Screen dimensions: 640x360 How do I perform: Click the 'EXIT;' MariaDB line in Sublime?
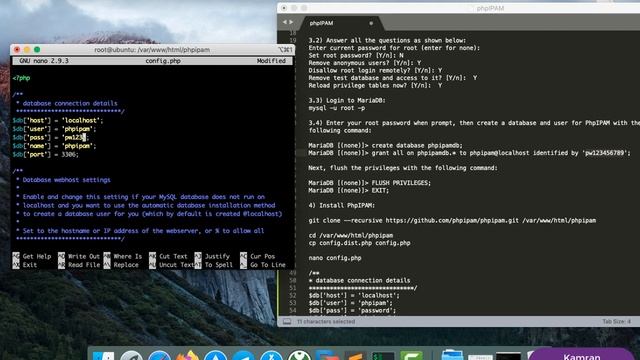[349, 191]
